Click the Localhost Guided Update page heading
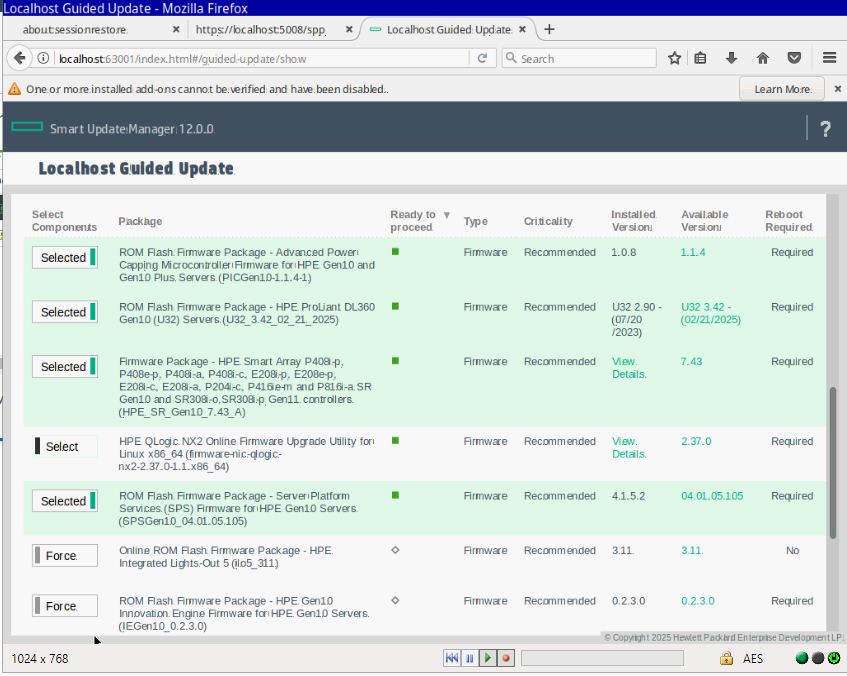The image size is (847, 676). click(x=136, y=168)
